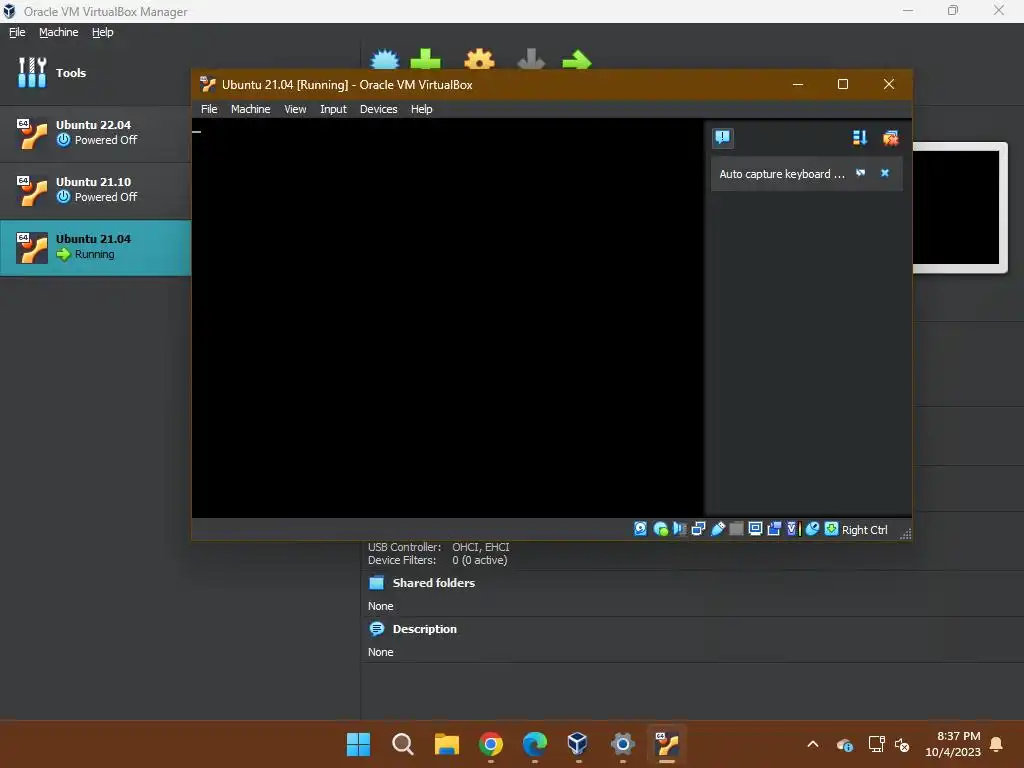Open the Devices menu
1024x768 pixels.
[x=378, y=109]
